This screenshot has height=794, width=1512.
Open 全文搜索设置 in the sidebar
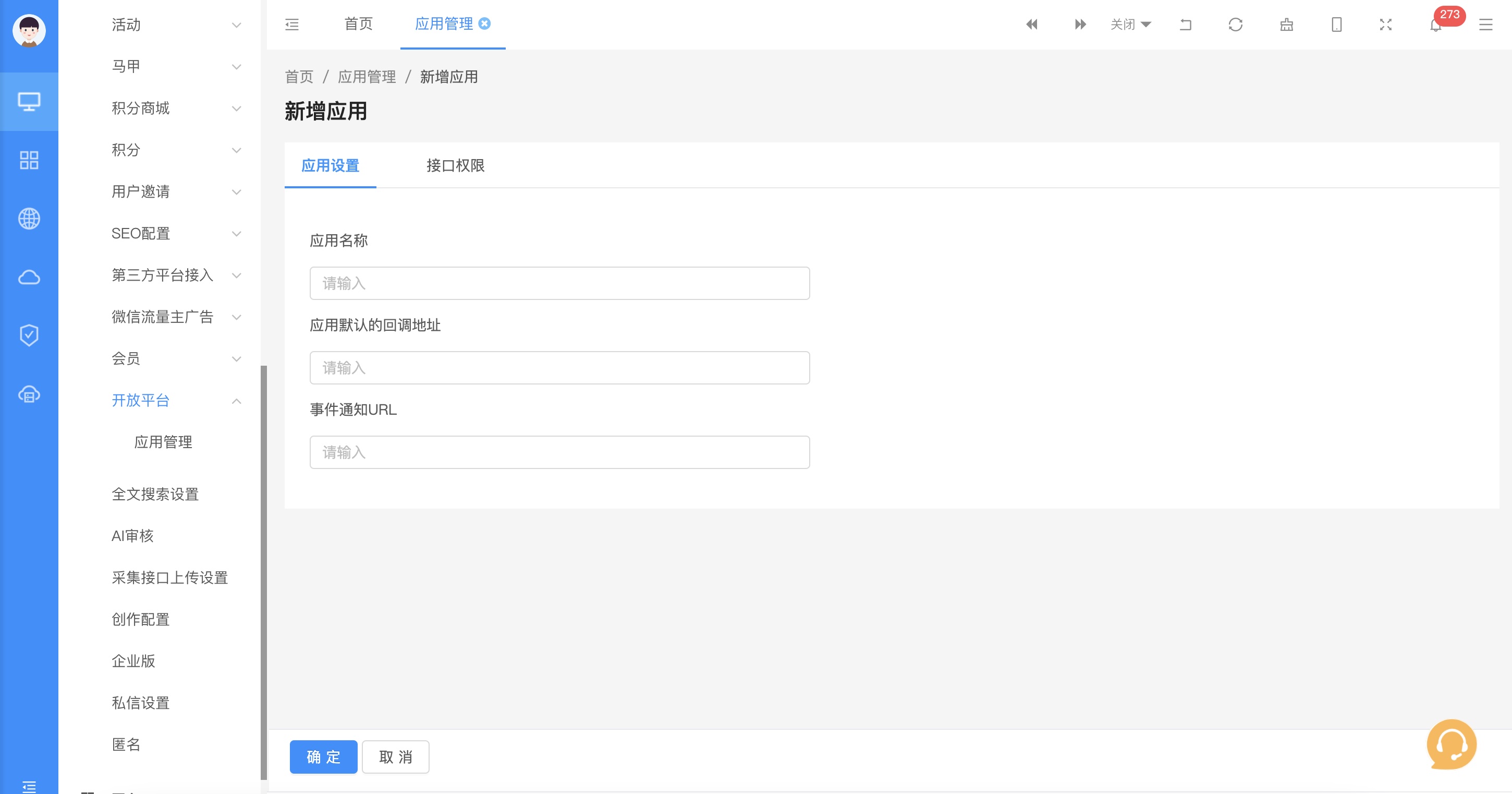pos(155,494)
